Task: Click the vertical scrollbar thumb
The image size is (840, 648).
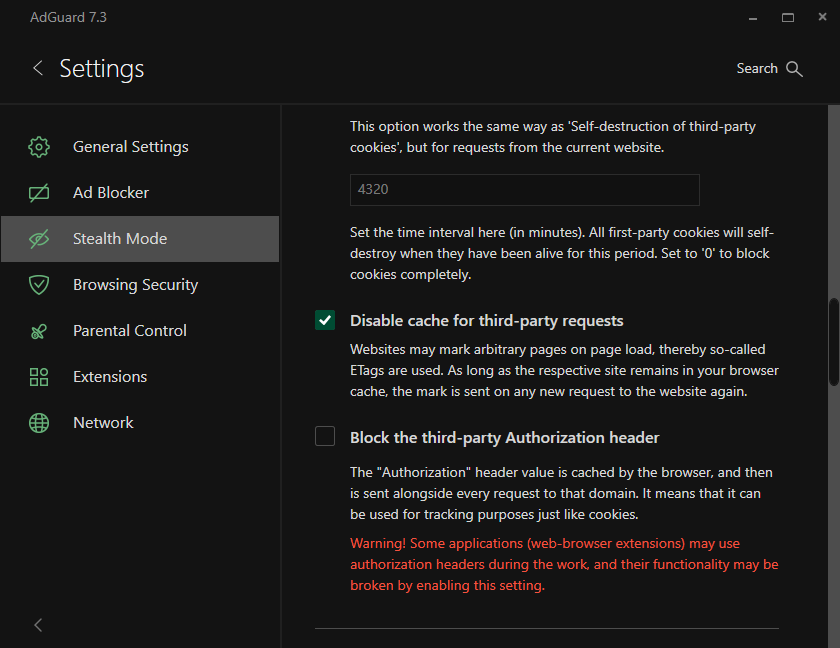Action: point(834,342)
